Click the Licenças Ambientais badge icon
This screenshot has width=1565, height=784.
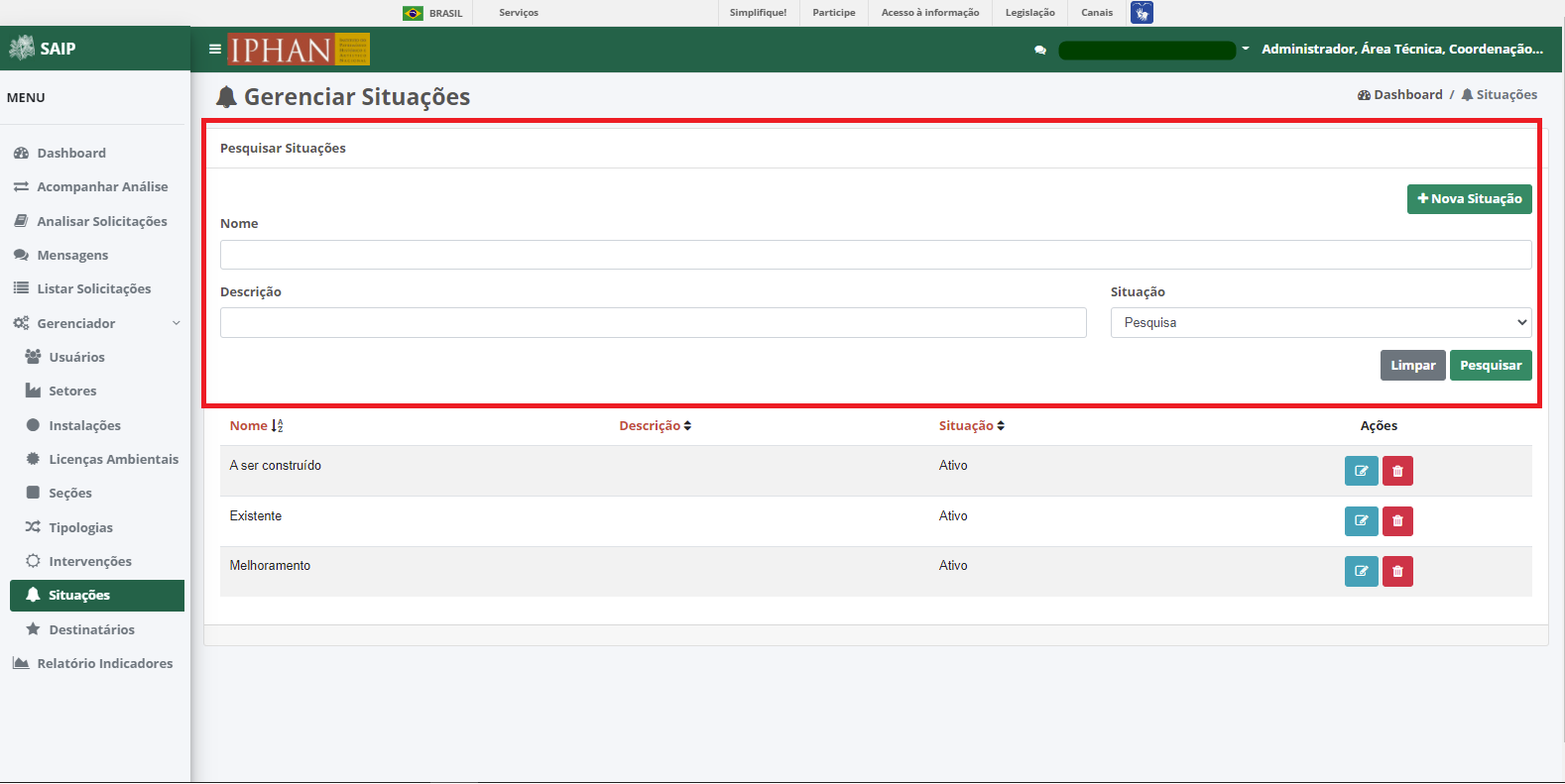33,459
